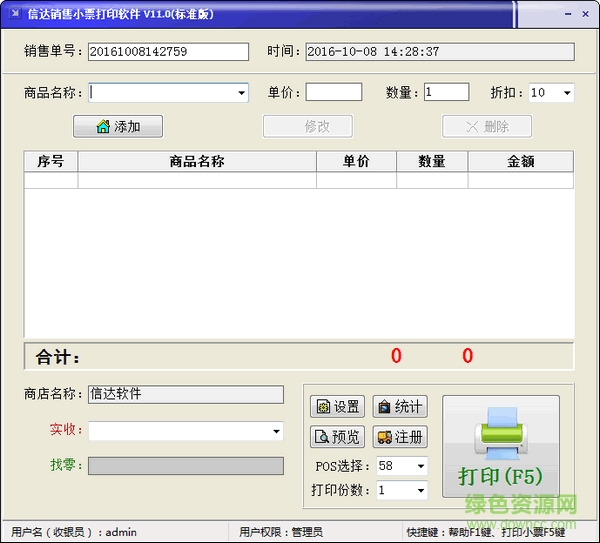Click the 删除 (Delete) button

[x=487, y=127]
